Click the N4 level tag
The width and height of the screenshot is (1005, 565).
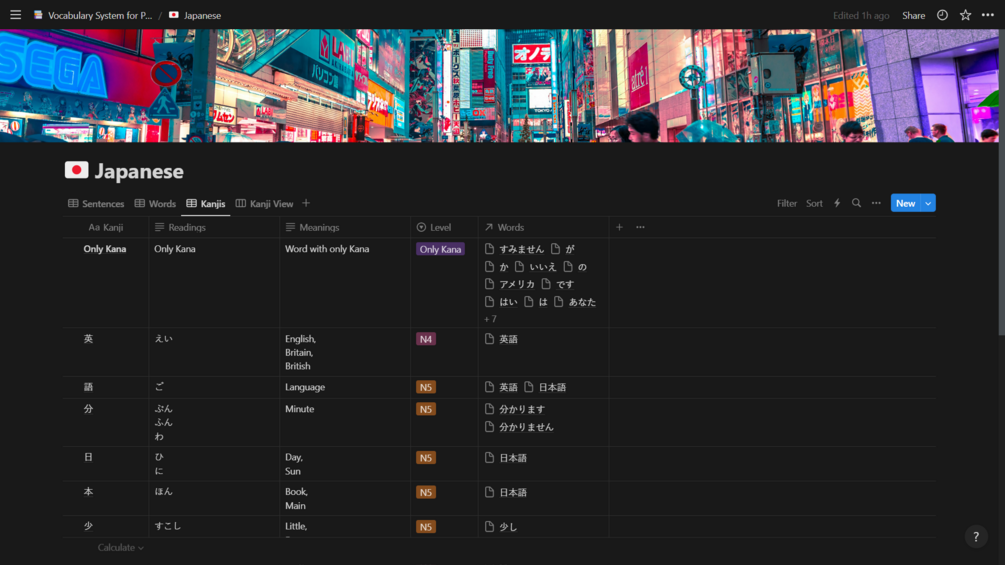tap(426, 339)
